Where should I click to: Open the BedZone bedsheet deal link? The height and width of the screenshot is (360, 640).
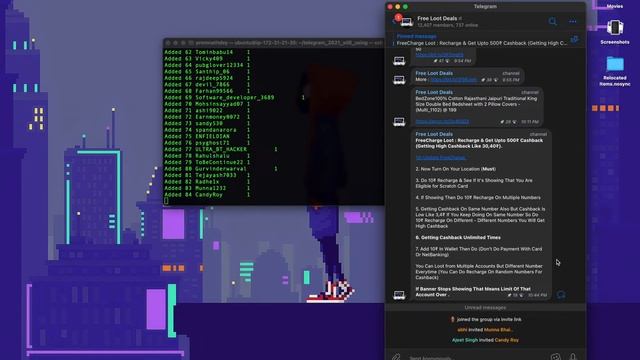pyautogui.click(x=442, y=121)
